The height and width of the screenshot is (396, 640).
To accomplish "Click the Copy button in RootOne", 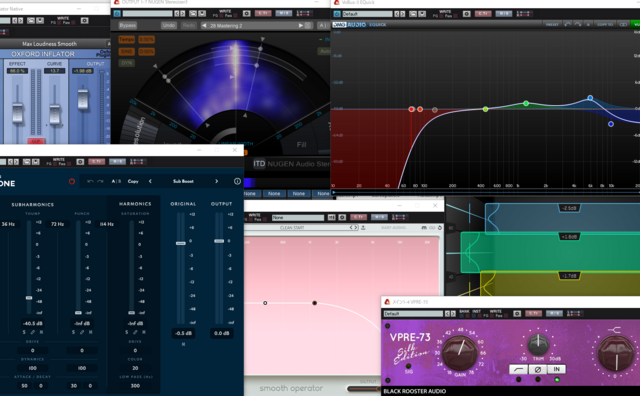I will tap(133, 181).
